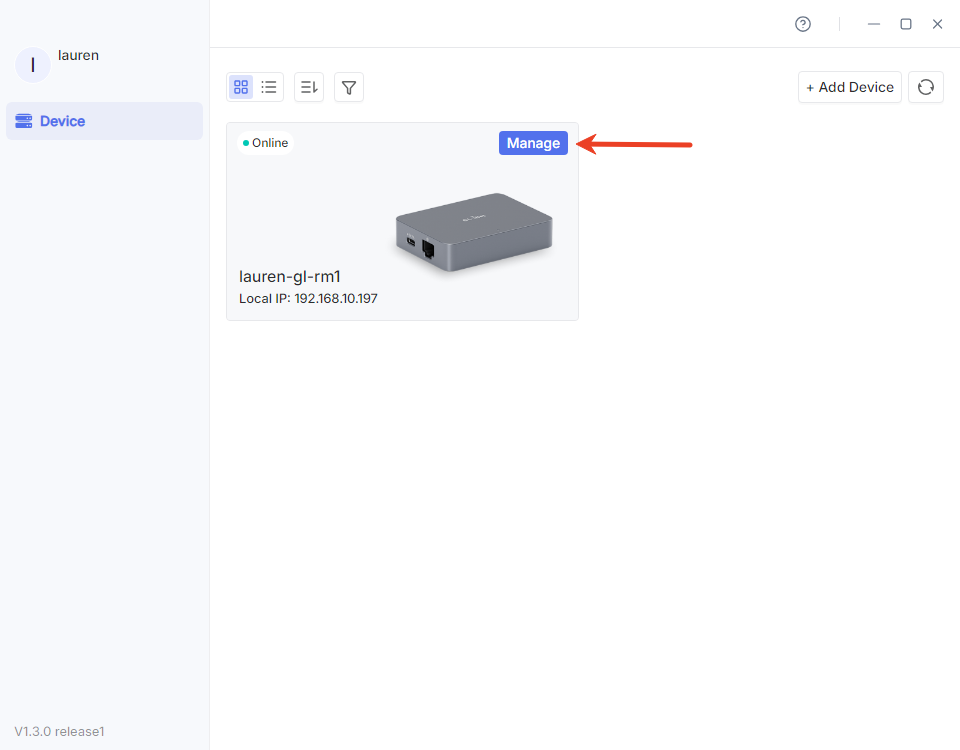Viewport: 960px width, 750px height.
Task: Click the Online status badge
Action: tap(265, 143)
